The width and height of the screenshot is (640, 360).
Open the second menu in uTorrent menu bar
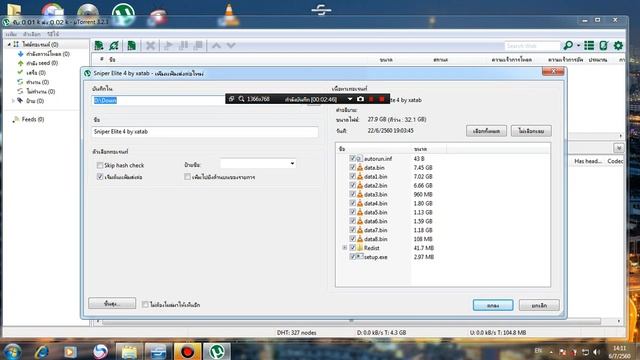click(x=31, y=34)
